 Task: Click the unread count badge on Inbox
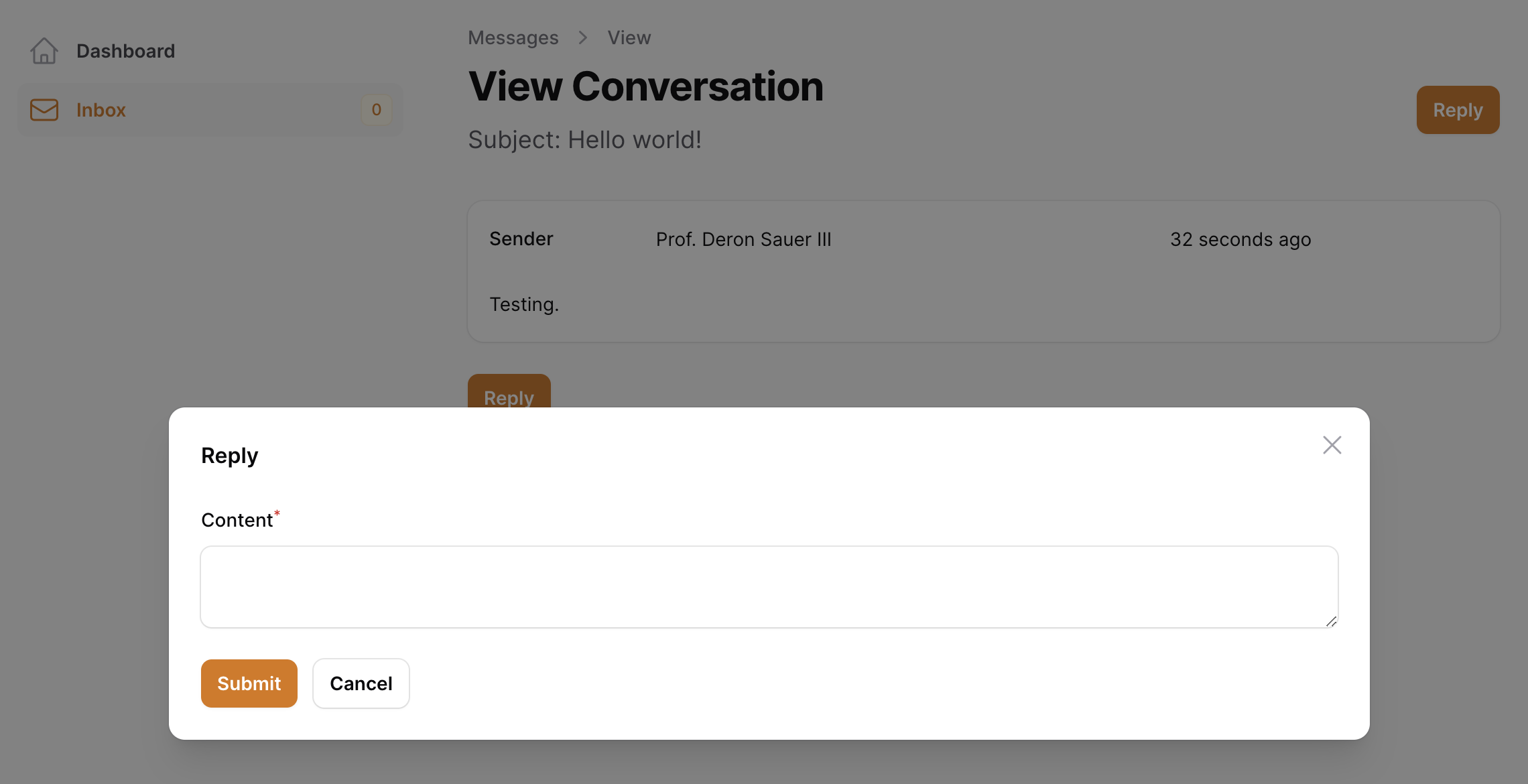(376, 109)
